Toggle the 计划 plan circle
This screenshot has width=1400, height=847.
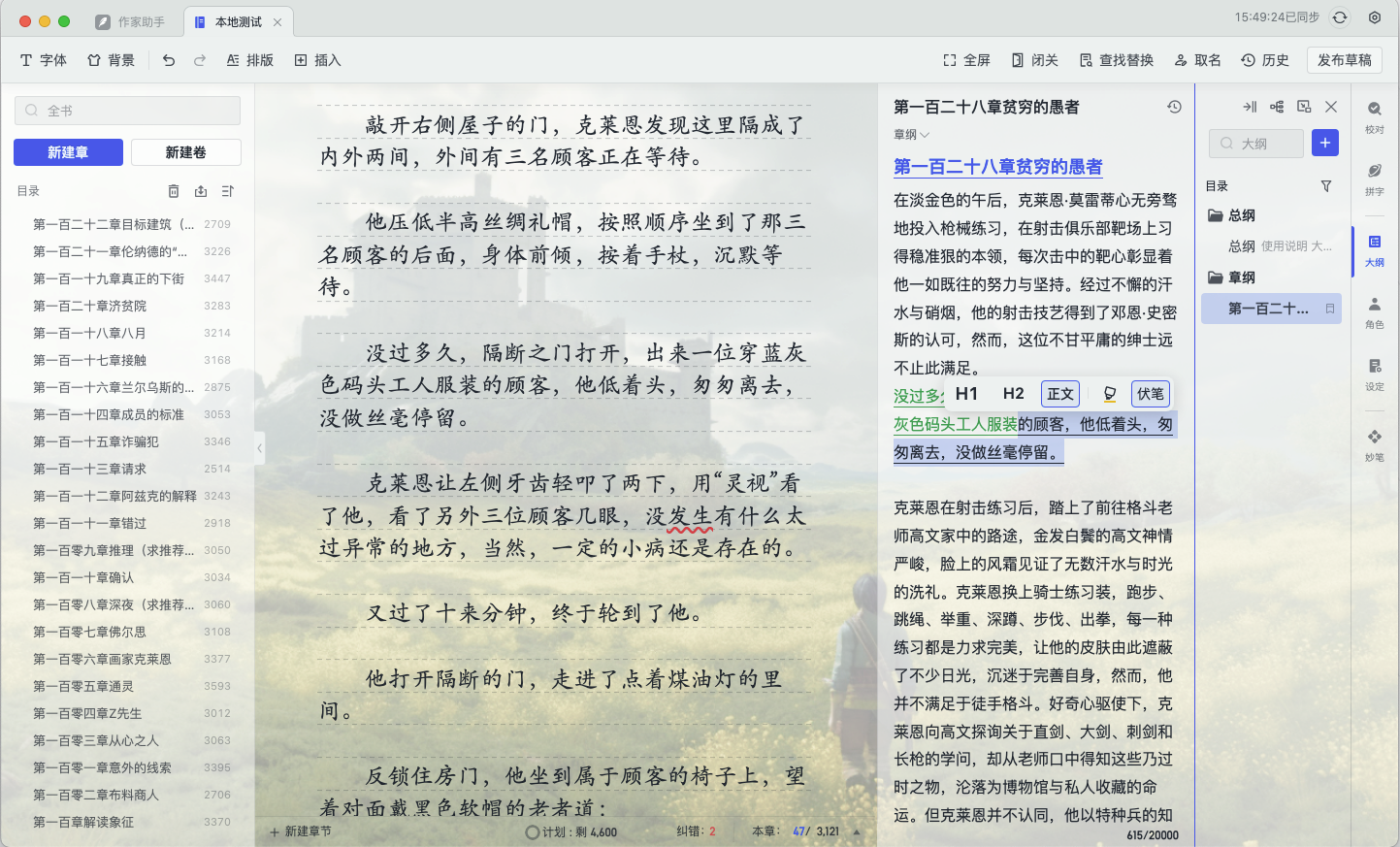tap(532, 831)
